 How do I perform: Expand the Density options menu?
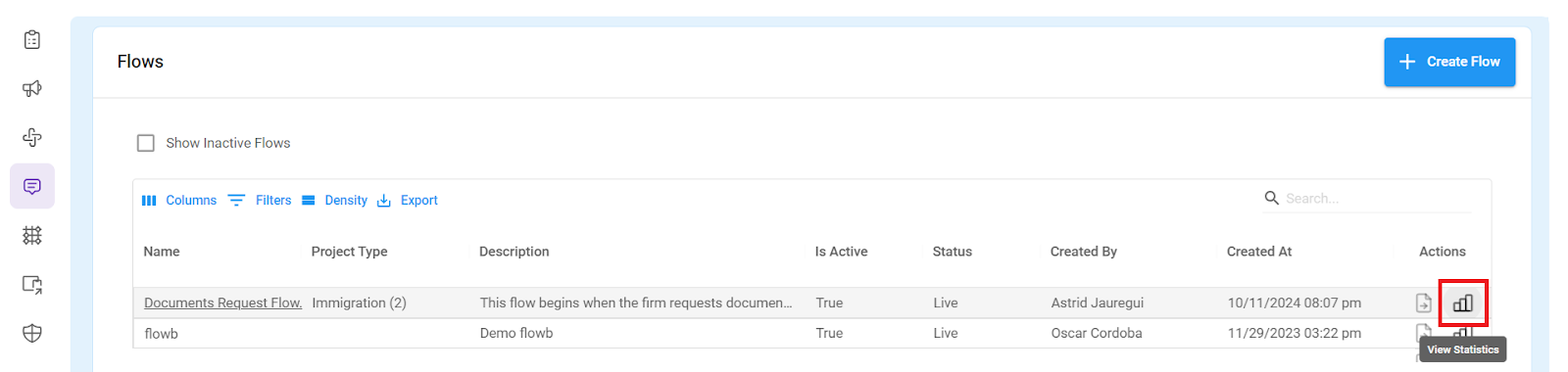coord(334,200)
